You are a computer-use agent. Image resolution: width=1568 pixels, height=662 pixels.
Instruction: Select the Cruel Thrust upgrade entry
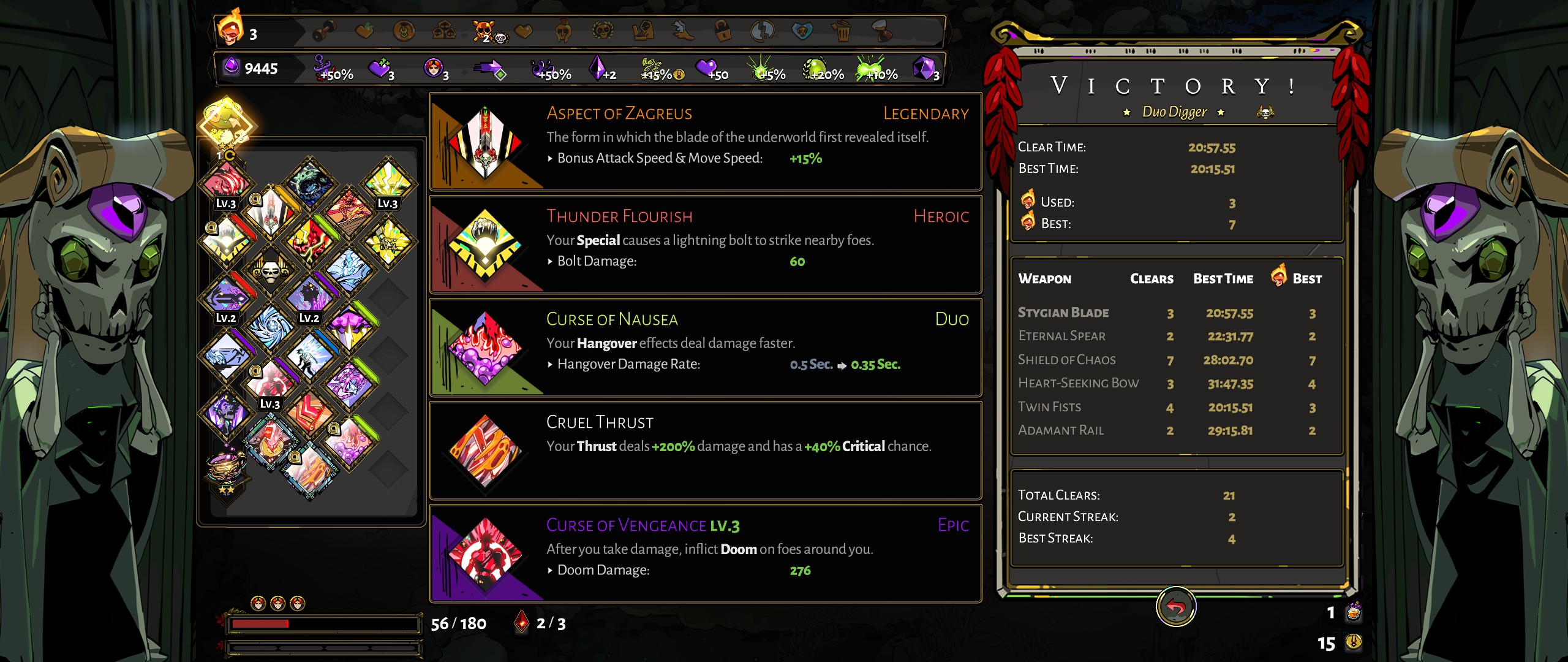coord(706,451)
